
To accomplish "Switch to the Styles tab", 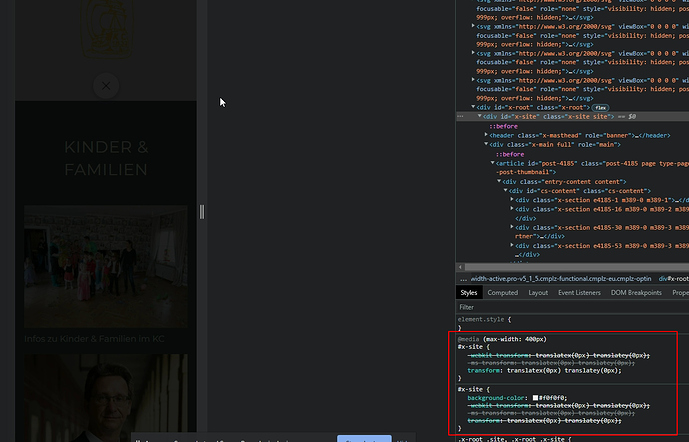I will click(x=469, y=293).
